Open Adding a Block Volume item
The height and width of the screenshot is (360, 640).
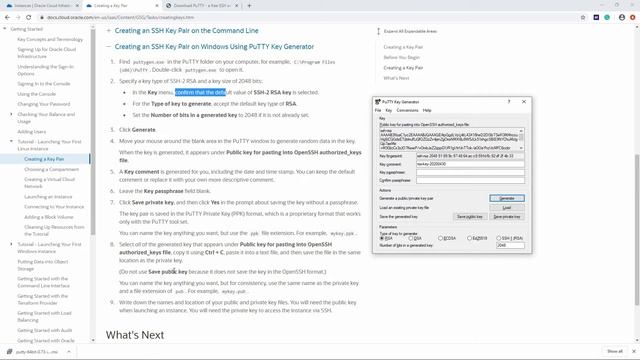(49, 217)
